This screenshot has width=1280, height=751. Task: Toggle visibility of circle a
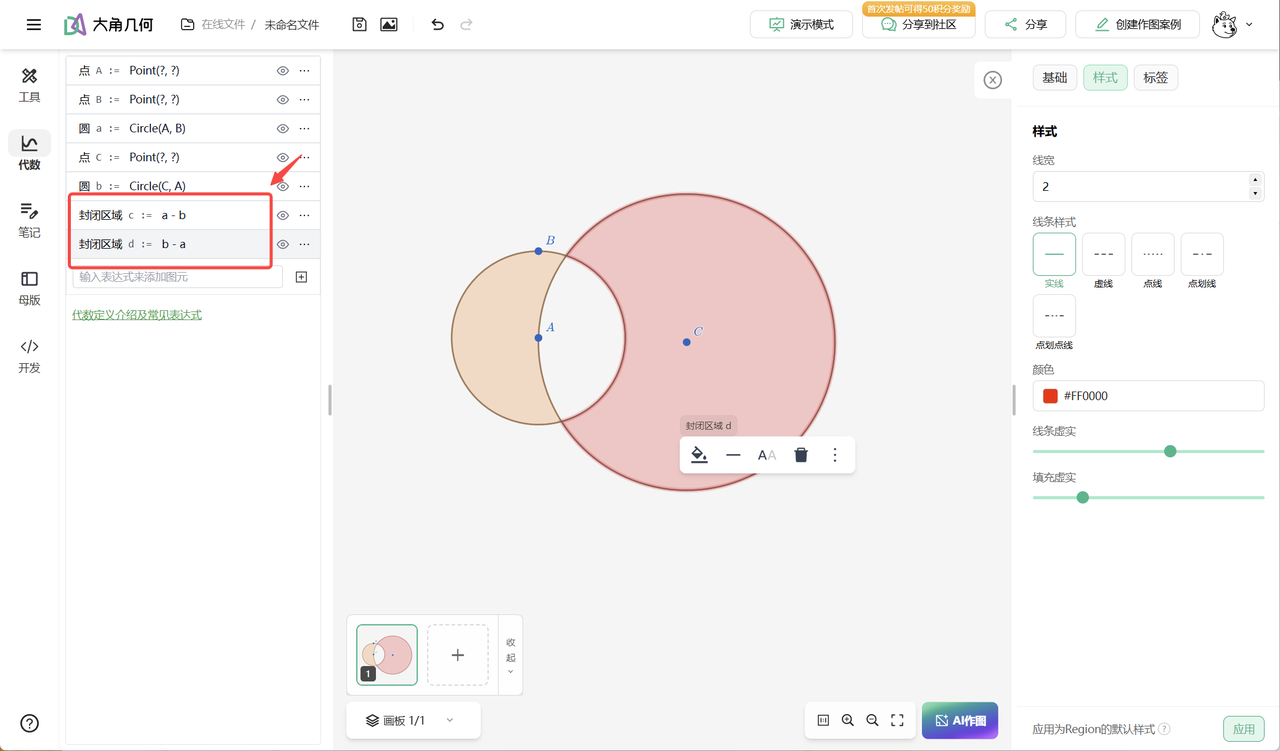[x=283, y=129]
